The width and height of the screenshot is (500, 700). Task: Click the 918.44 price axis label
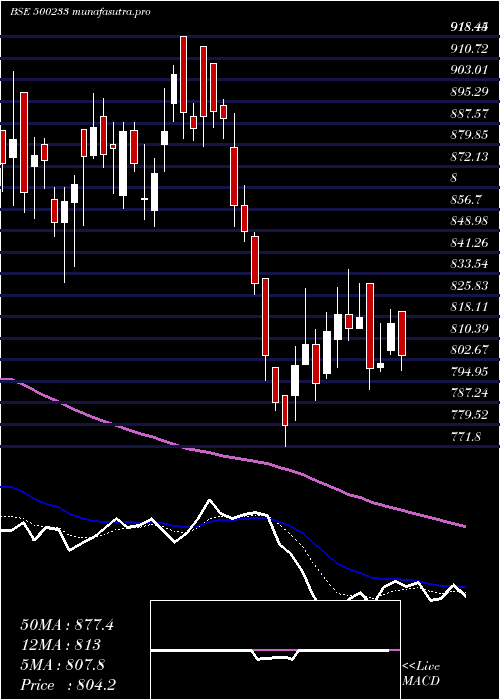[470, 27]
